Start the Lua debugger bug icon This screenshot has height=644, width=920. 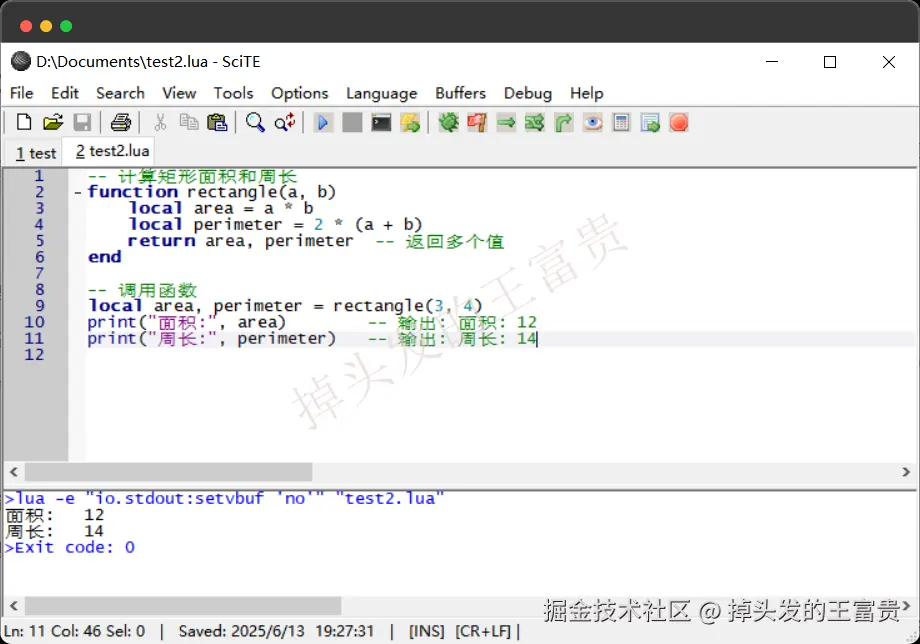pyautogui.click(x=448, y=122)
